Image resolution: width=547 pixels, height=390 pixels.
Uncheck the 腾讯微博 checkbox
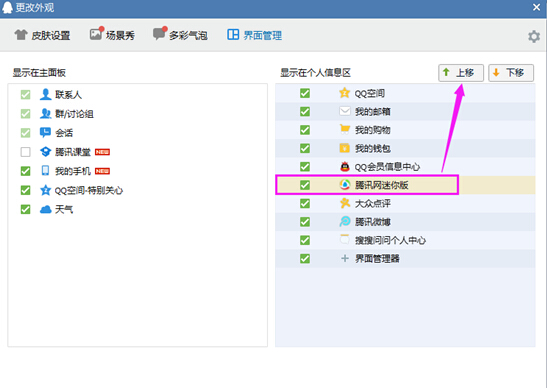(x=305, y=222)
